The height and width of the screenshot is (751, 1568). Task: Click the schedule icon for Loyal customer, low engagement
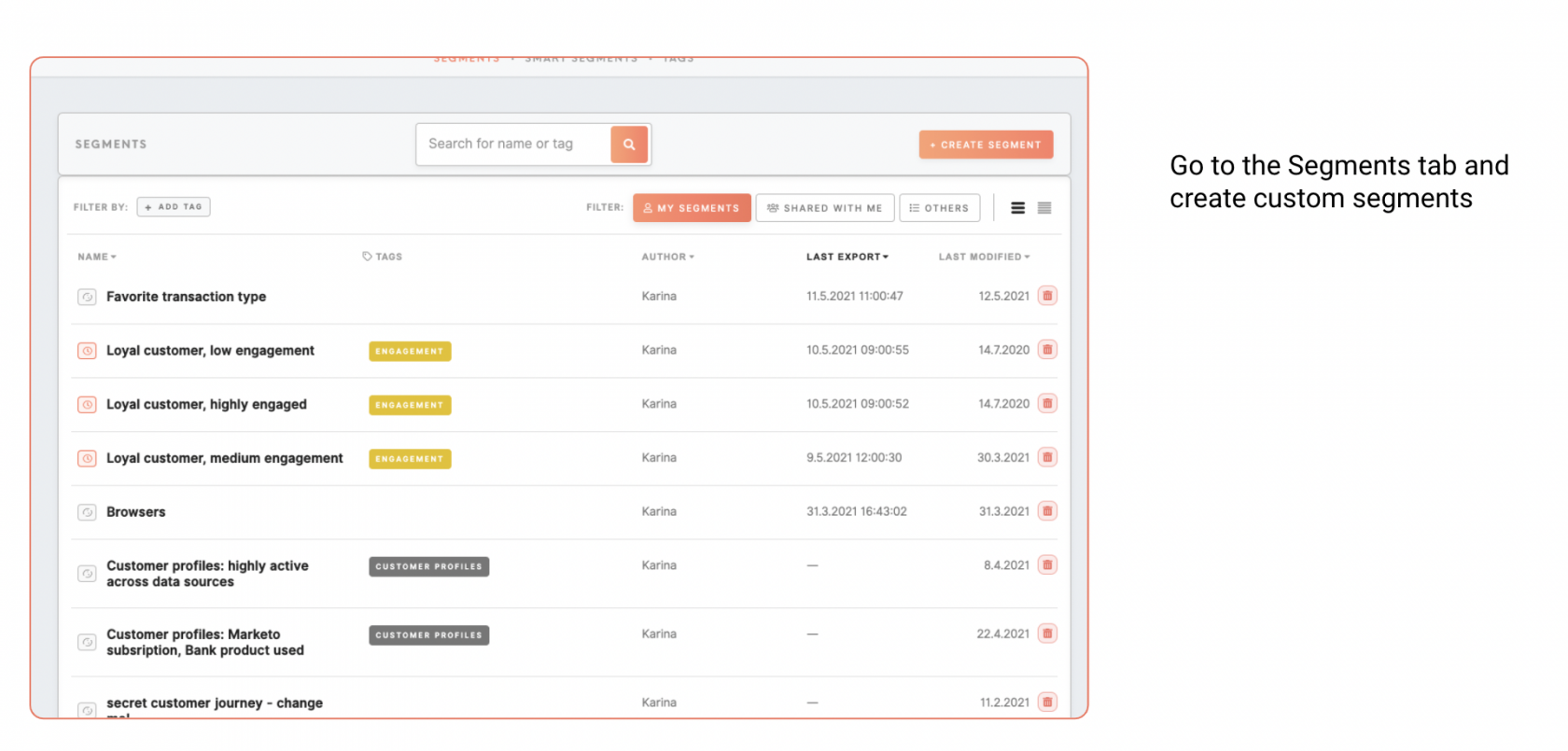(x=87, y=351)
